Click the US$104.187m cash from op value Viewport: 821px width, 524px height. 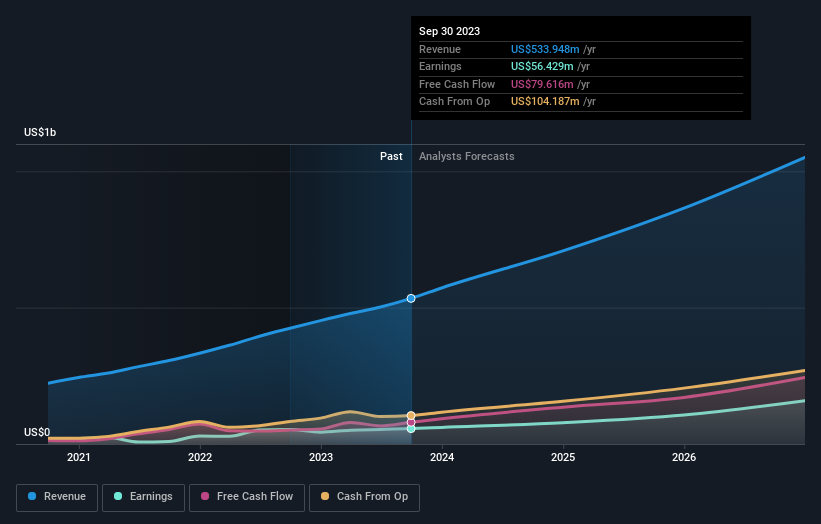(545, 102)
